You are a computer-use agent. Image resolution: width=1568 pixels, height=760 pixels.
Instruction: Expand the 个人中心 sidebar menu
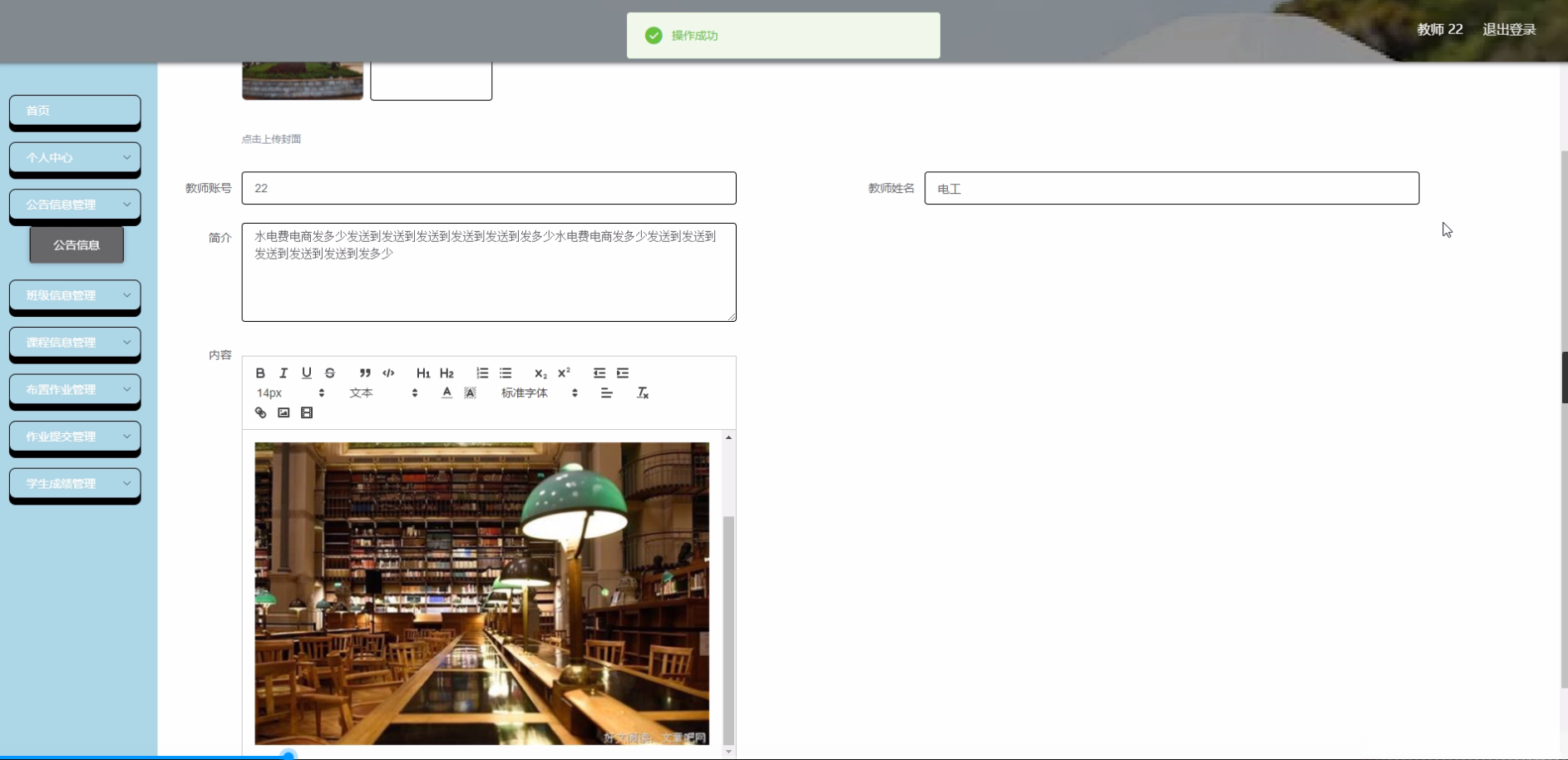coord(75,158)
